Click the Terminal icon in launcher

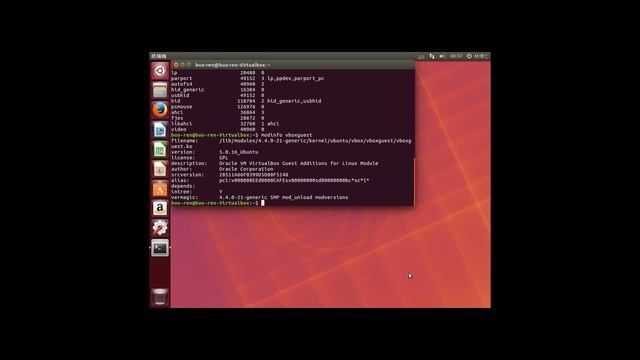pos(160,248)
